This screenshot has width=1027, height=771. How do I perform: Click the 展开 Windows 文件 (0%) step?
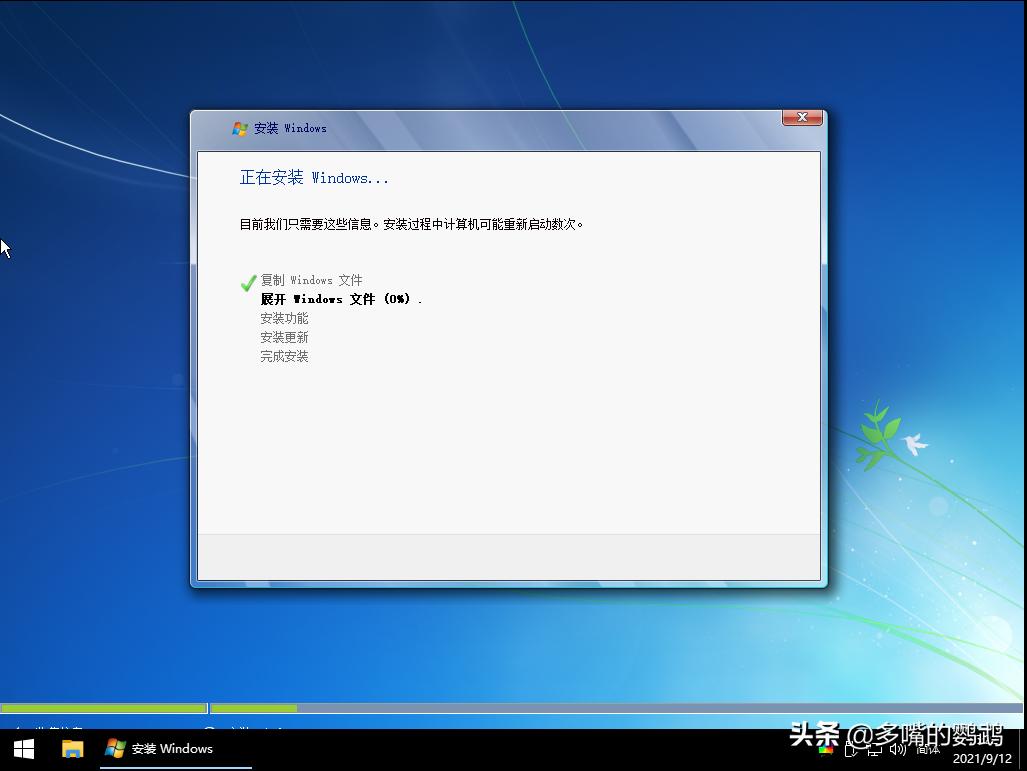[x=341, y=299]
